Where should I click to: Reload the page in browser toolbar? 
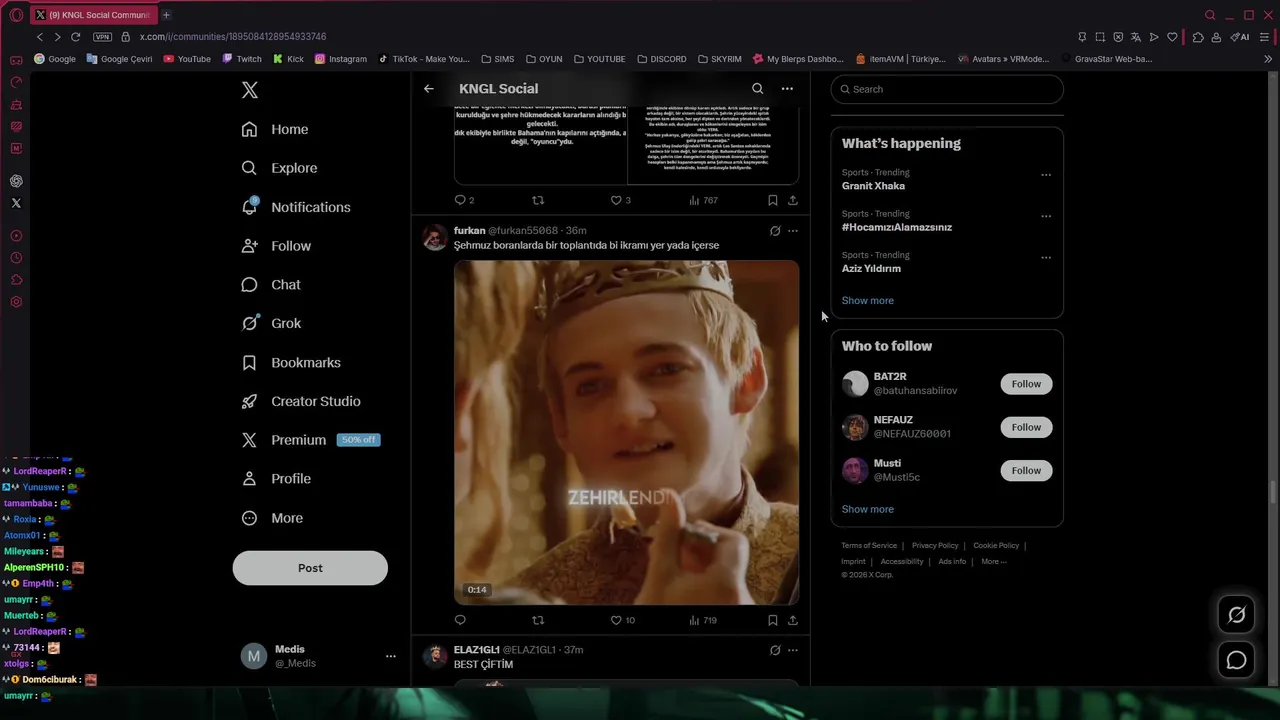[75, 37]
